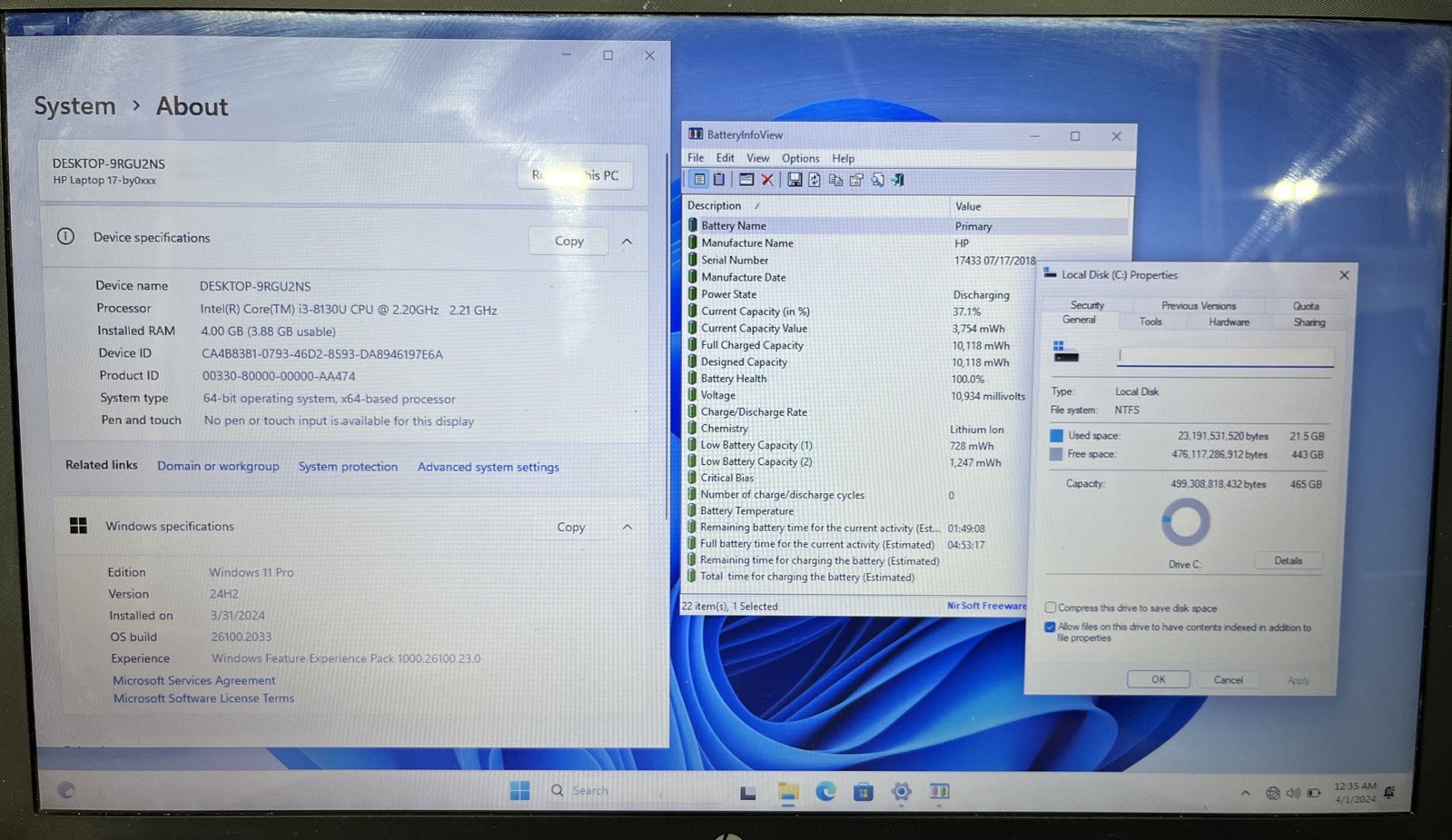The image size is (1452, 840).
Task: Open Microsoft Software License Terms link
Action: tap(203, 698)
